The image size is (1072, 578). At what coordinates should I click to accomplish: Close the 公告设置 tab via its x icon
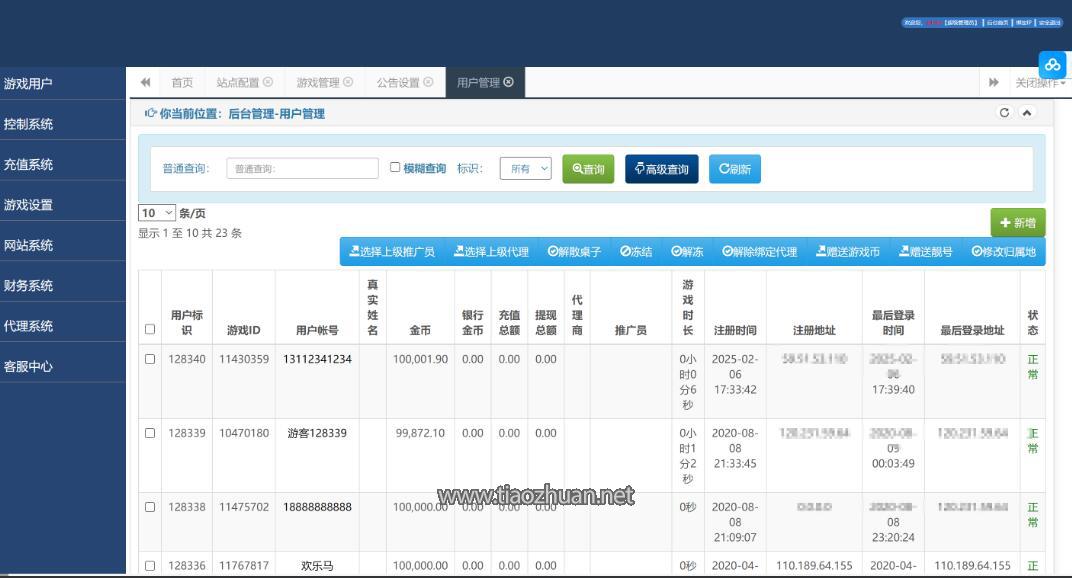coord(428,82)
